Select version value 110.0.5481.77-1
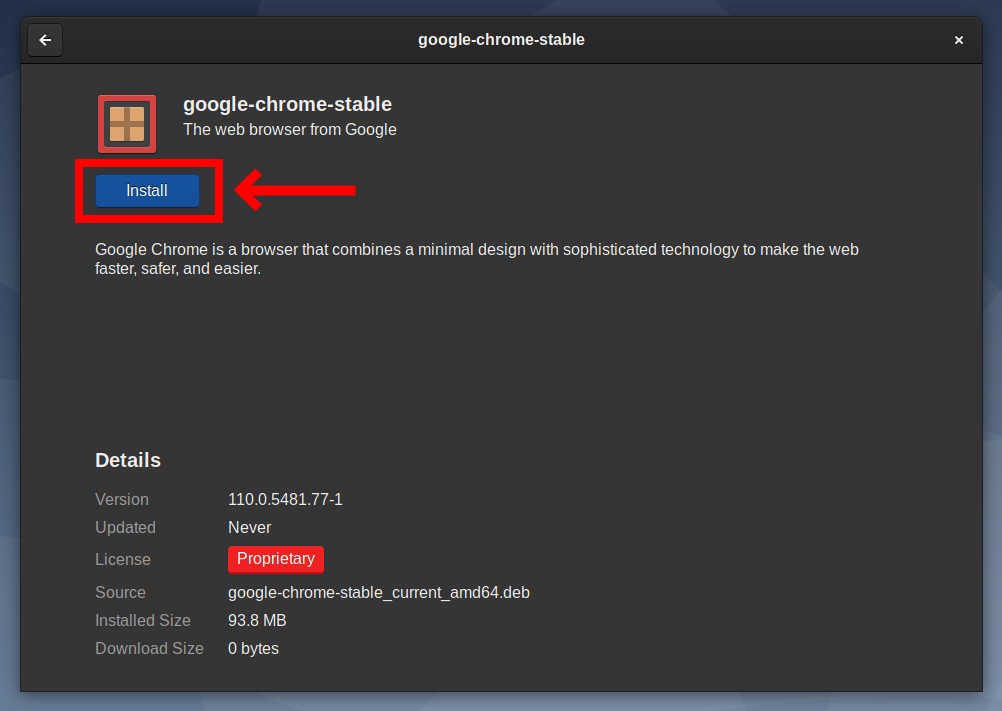Viewport: 1002px width, 711px height. [285, 500]
